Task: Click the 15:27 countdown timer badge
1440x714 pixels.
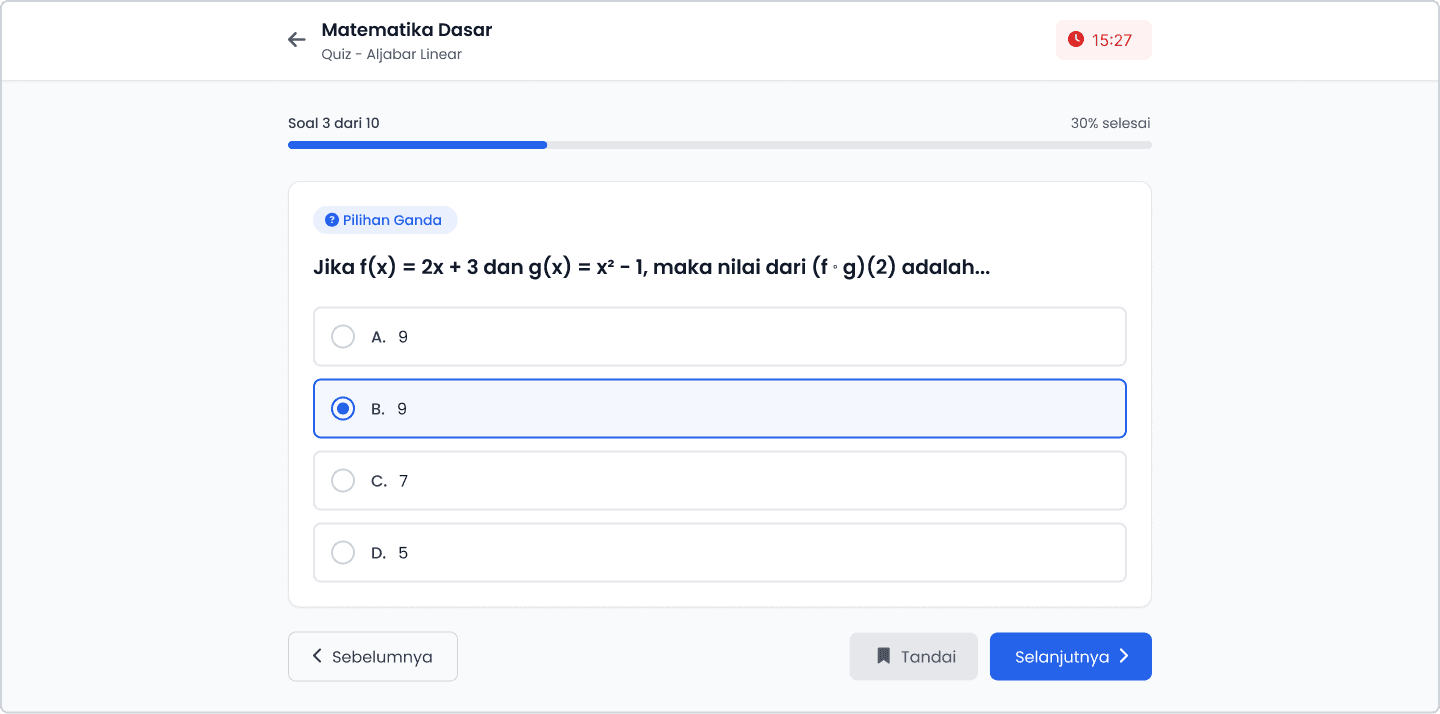Action: click(1104, 40)
